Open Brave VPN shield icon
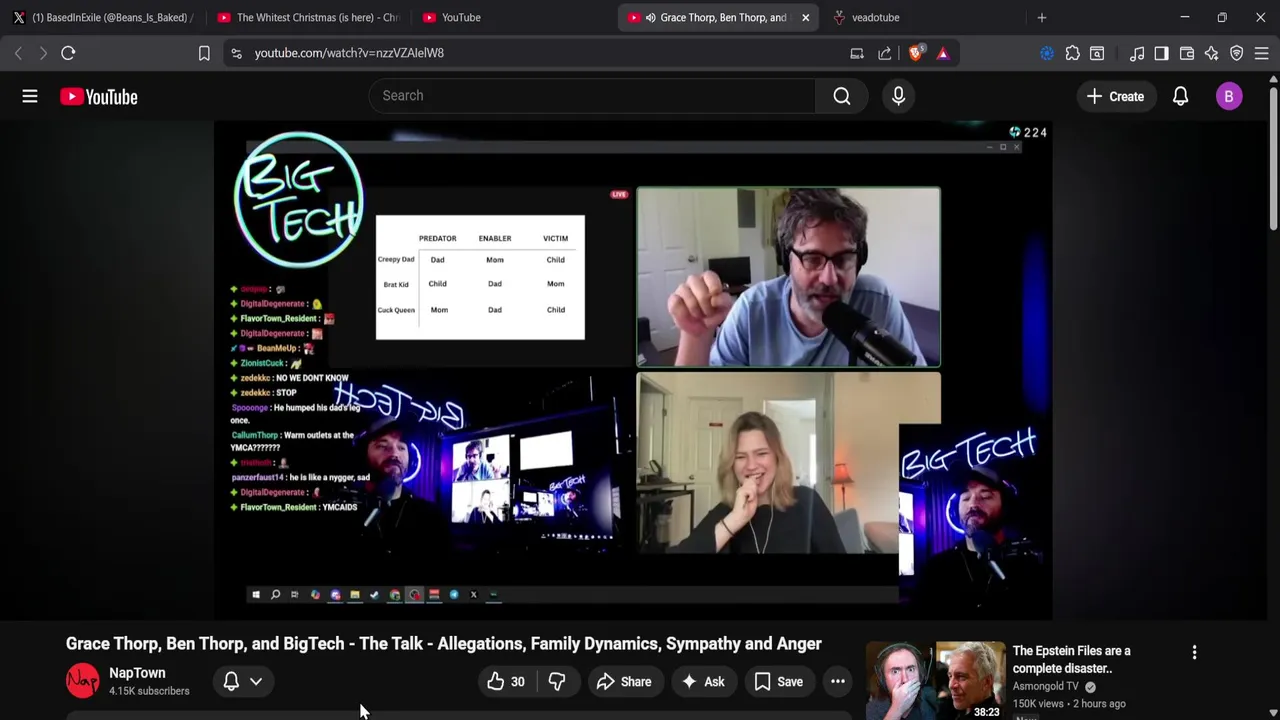1280x720 pixels. point(1236,53)
